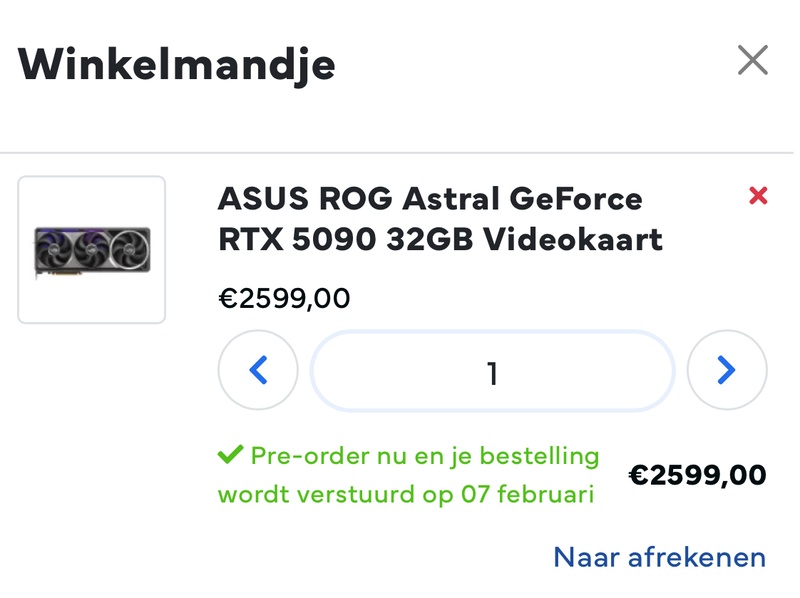Click the Winkelmandje heading
Screen dimensions: 800x598
point(177,64)
